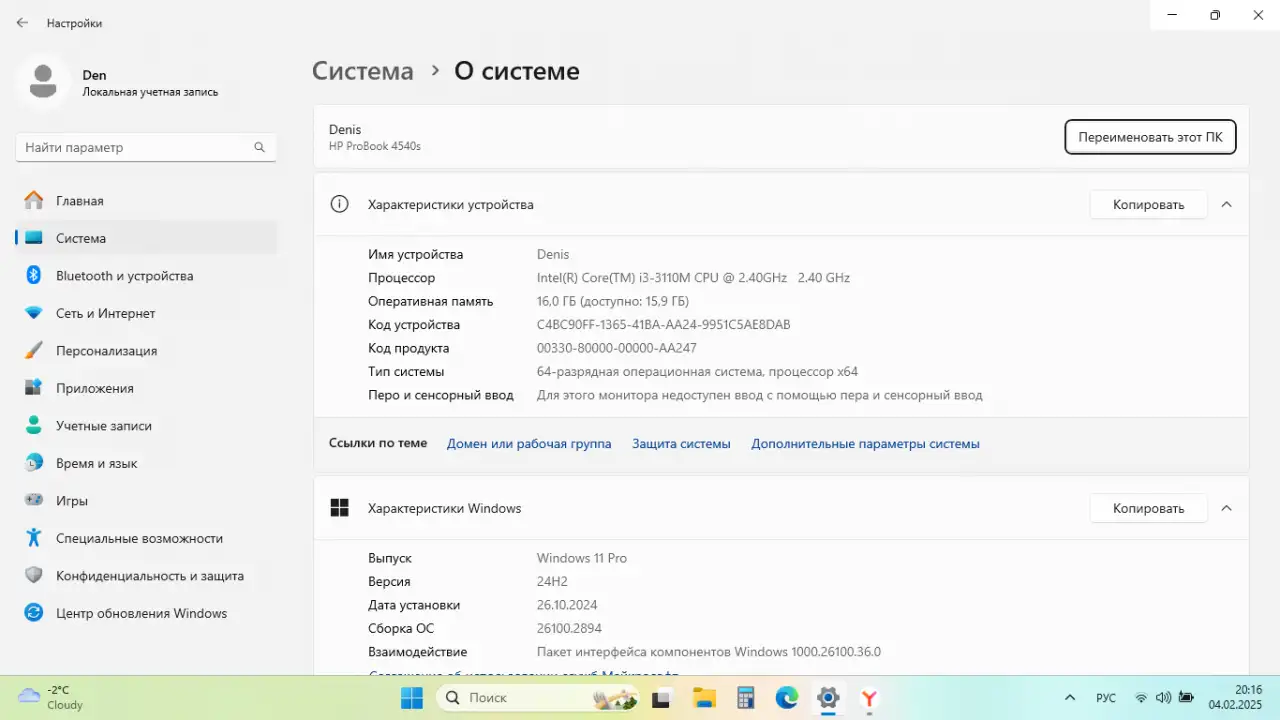Click product code 00330-80000-00000-AA247
The image size is (1280, 720).
[617, 348]
